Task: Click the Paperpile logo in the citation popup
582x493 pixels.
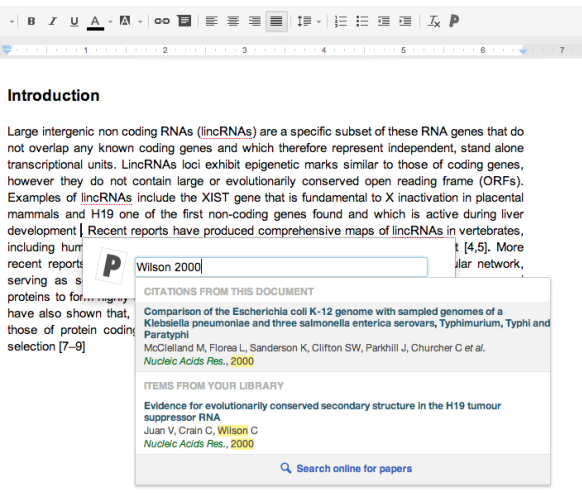Action: coord(111,266)
